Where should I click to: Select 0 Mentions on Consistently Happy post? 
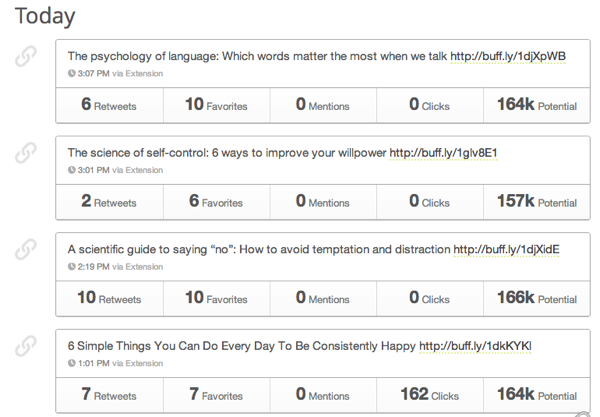(322, 394)
